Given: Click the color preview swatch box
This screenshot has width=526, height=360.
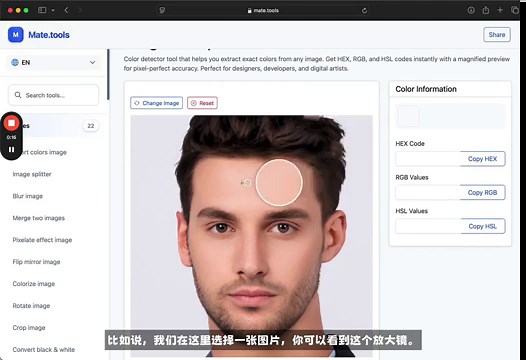Looking at the screenshot, I should point(408,116).
